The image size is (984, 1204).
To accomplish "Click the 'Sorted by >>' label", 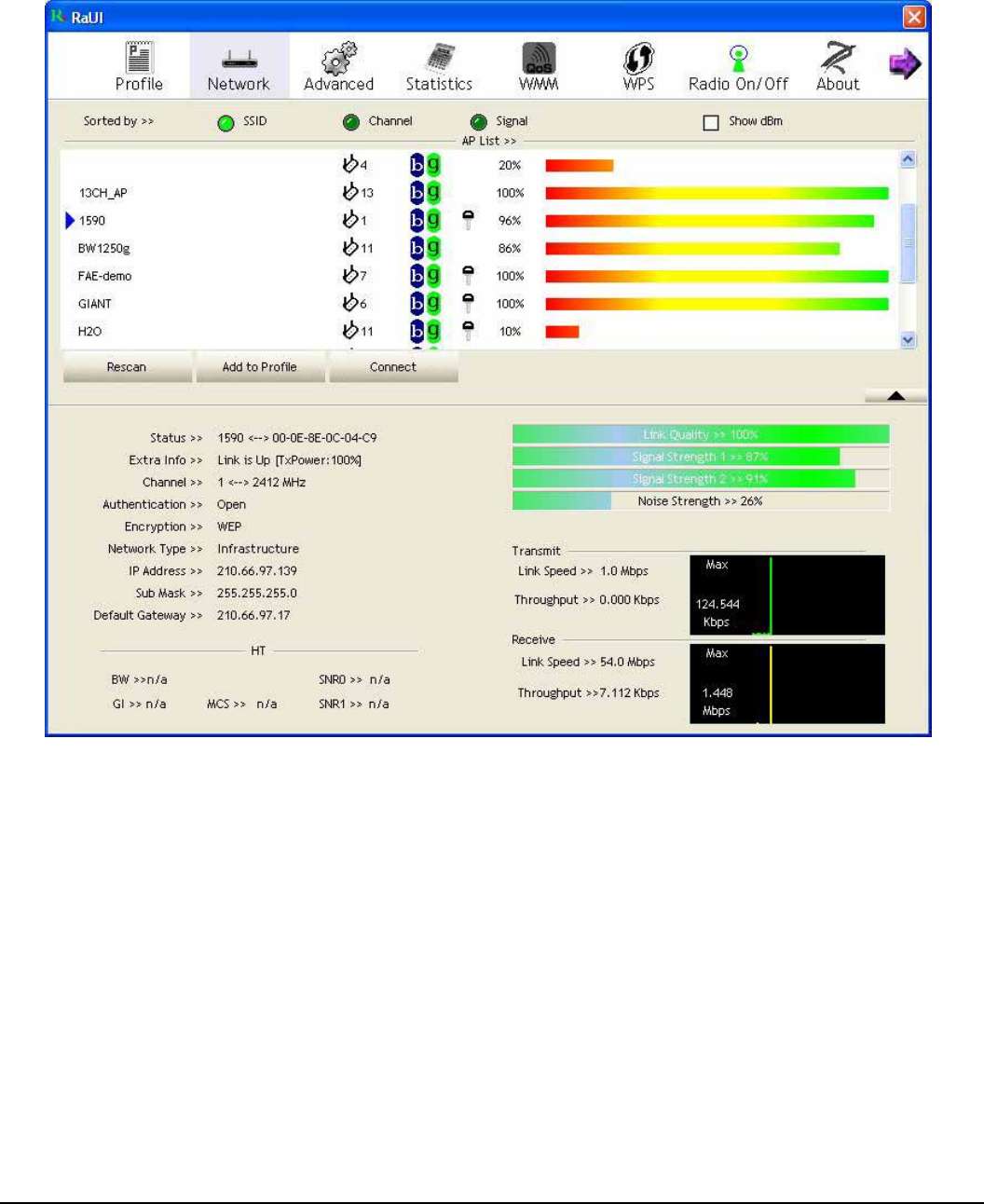I will pyautogui.click(x=118, y=121).
